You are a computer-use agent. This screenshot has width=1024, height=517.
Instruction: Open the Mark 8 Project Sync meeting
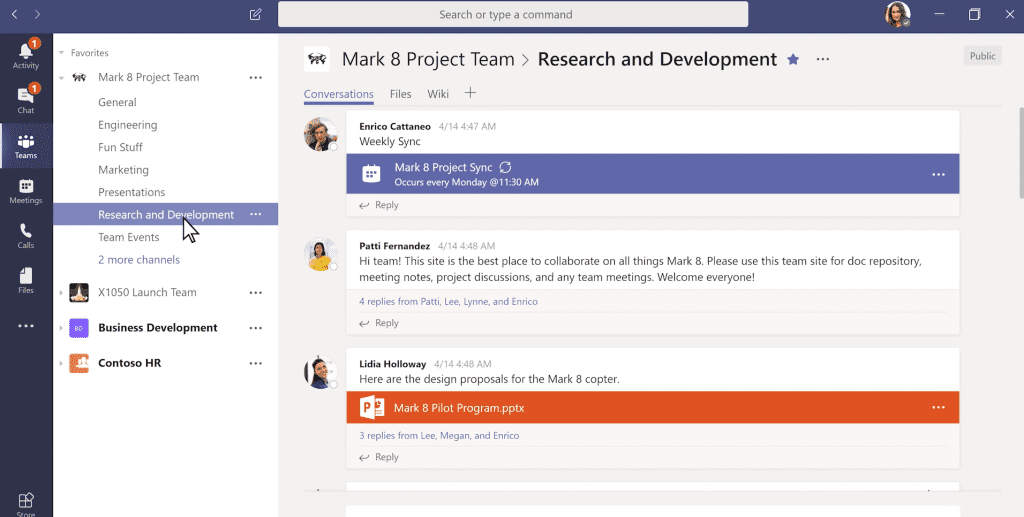(652, 174)
